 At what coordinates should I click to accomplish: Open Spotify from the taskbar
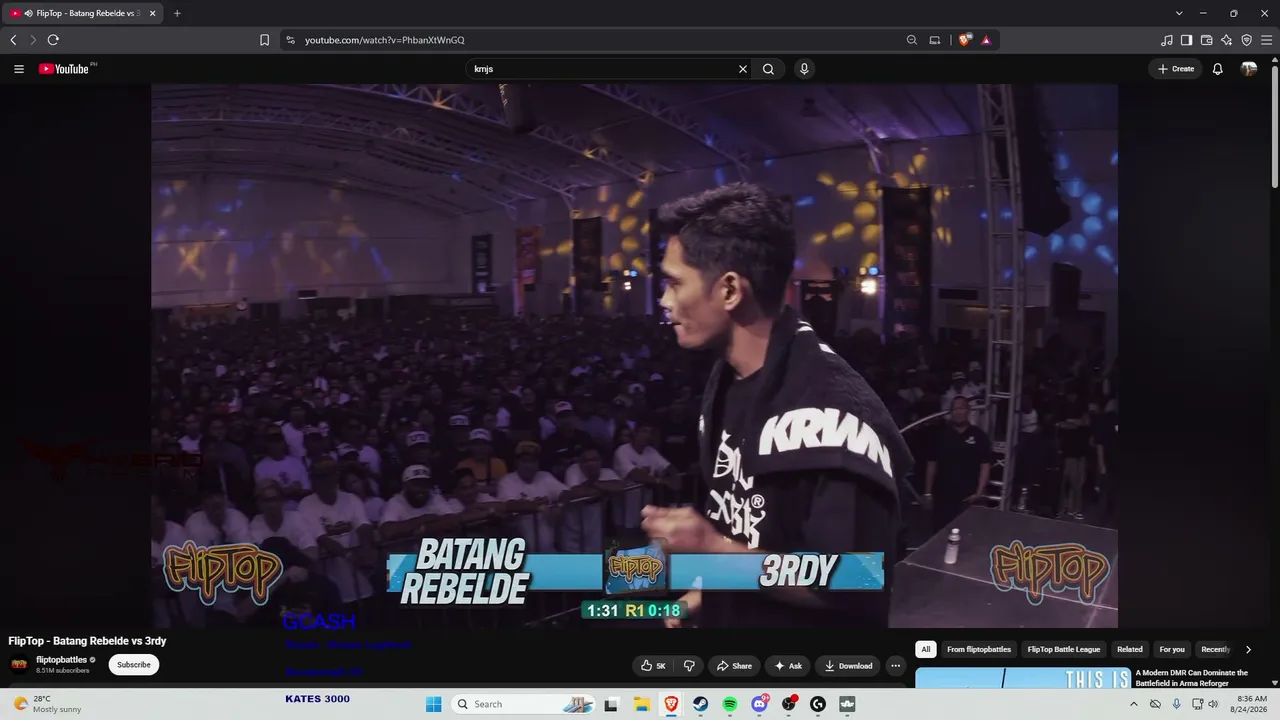(730, 704)
